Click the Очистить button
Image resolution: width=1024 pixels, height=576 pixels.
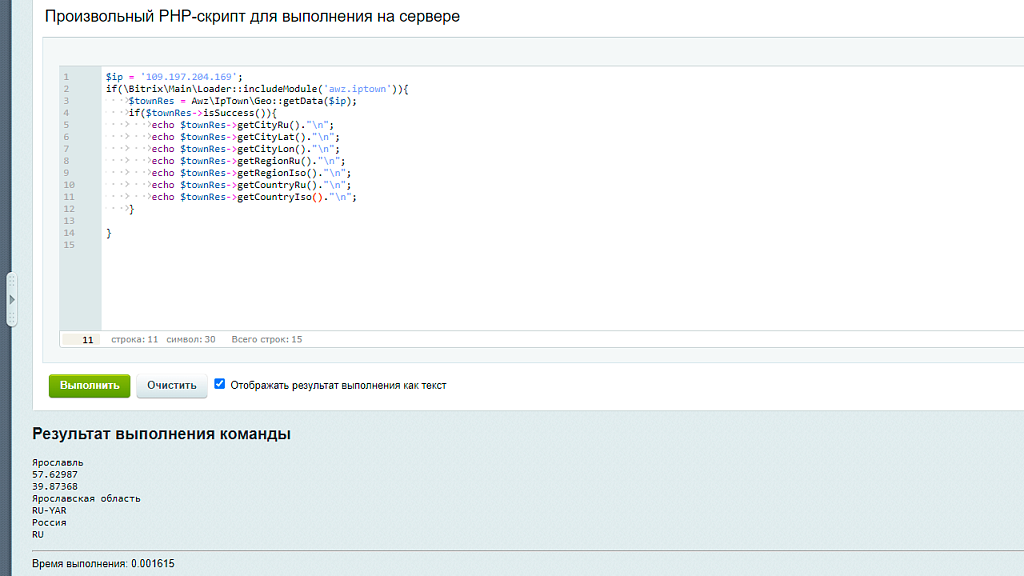coord(171,385)
